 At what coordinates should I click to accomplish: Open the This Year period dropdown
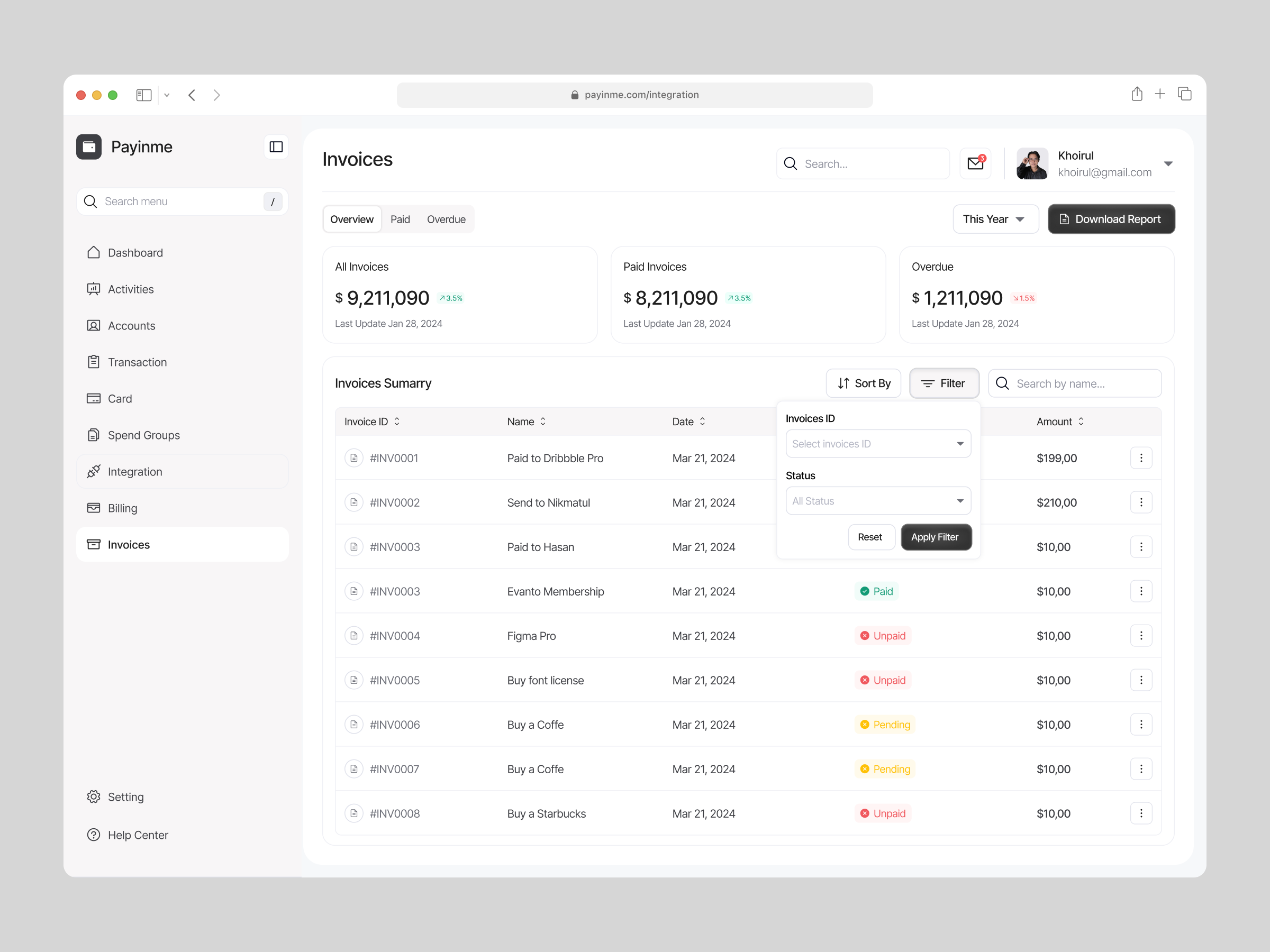click(995, 218)
